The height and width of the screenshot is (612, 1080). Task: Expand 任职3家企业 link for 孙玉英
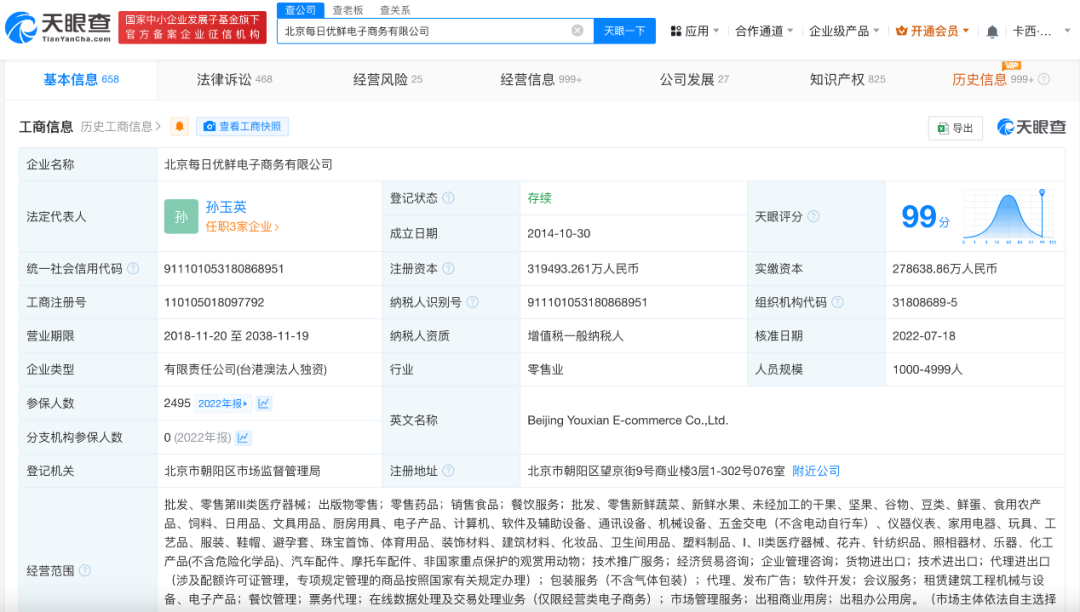coord(242,227)
